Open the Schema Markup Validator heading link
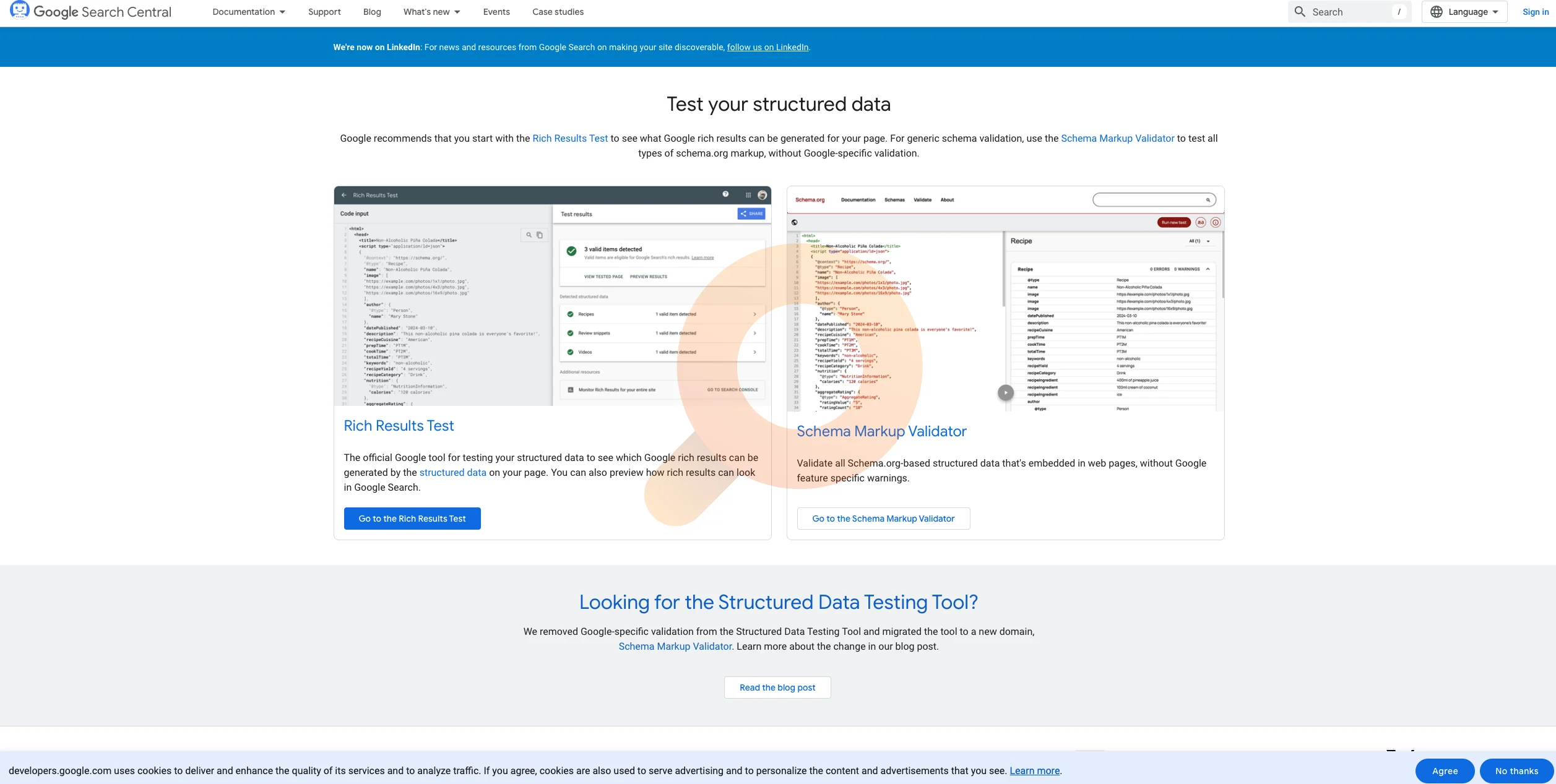This screenshot has width=1556, height=784. (x=881, y=431)
